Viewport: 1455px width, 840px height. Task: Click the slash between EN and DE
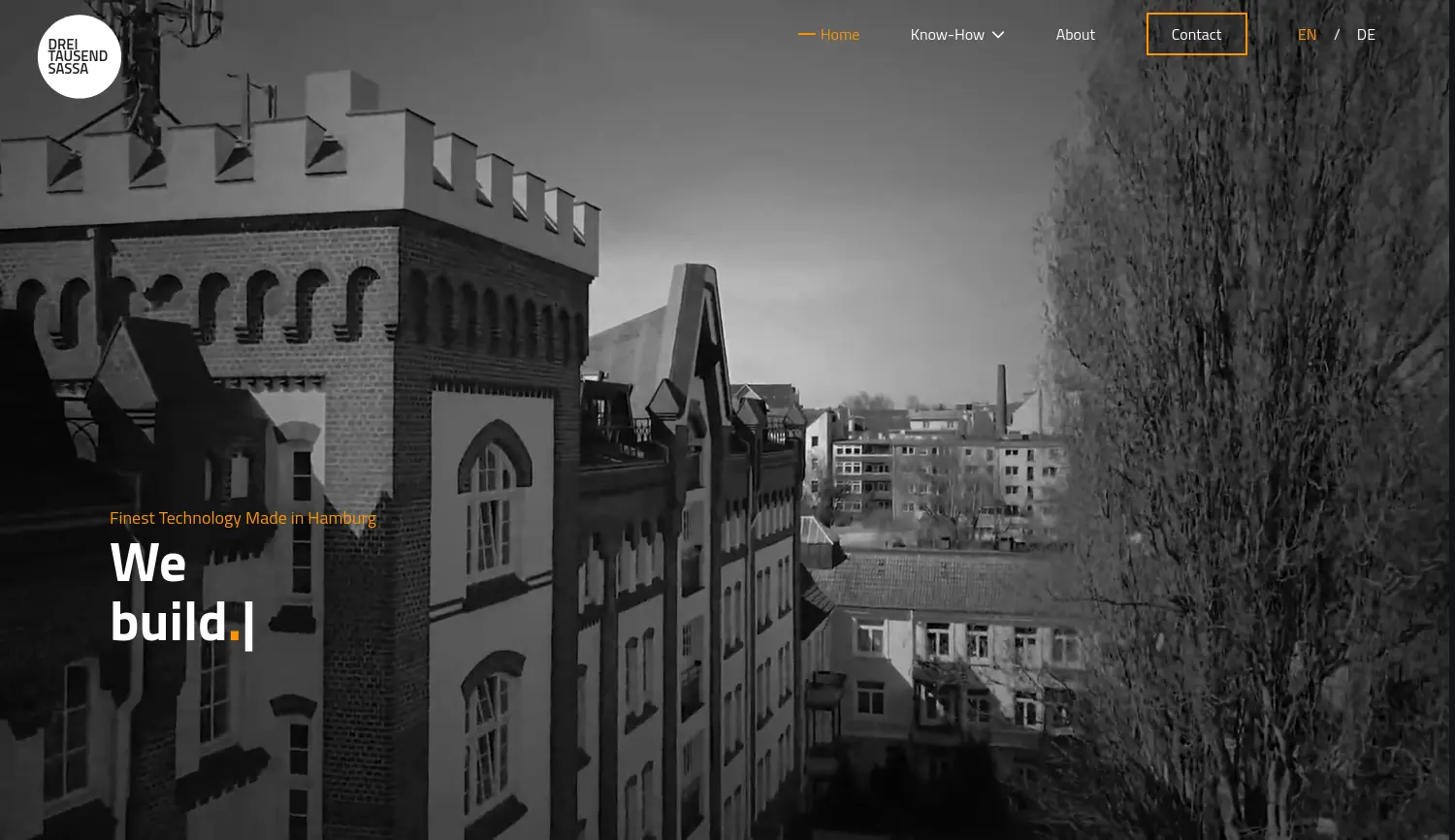[1337, 34]
